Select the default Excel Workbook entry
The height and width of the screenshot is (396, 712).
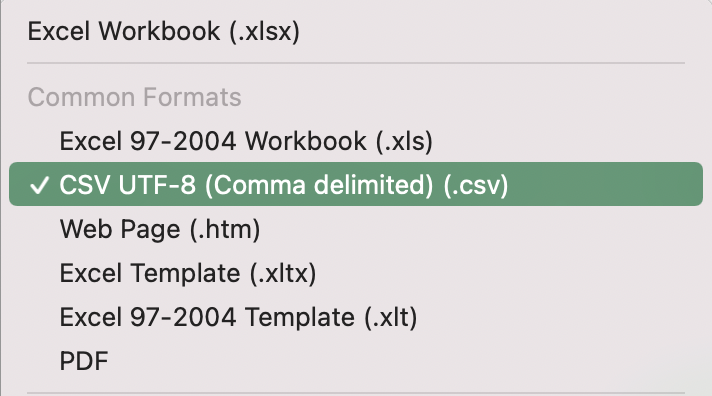pos(356,31)
